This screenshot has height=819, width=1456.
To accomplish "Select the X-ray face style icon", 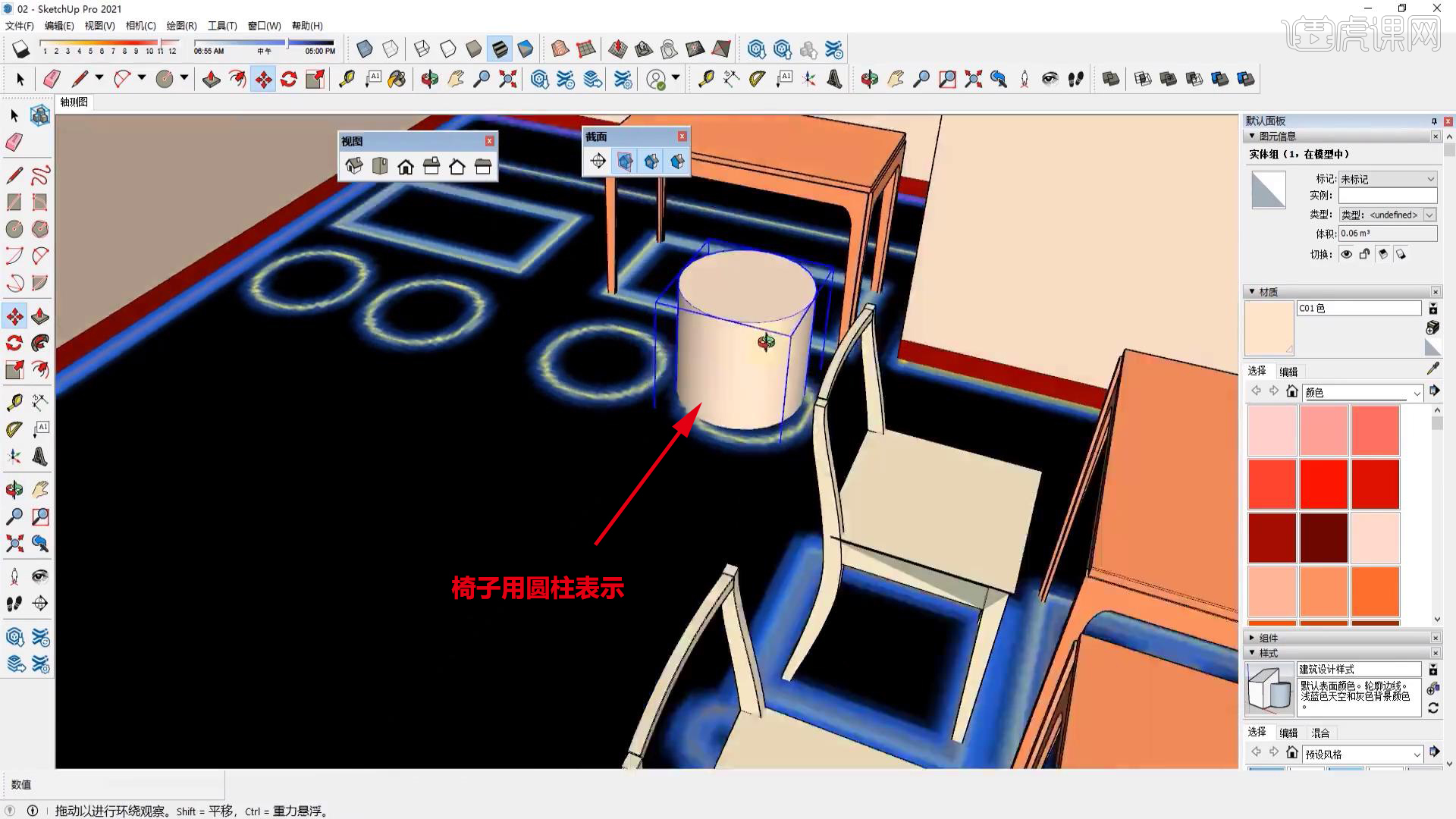I will tap(365, 49).
